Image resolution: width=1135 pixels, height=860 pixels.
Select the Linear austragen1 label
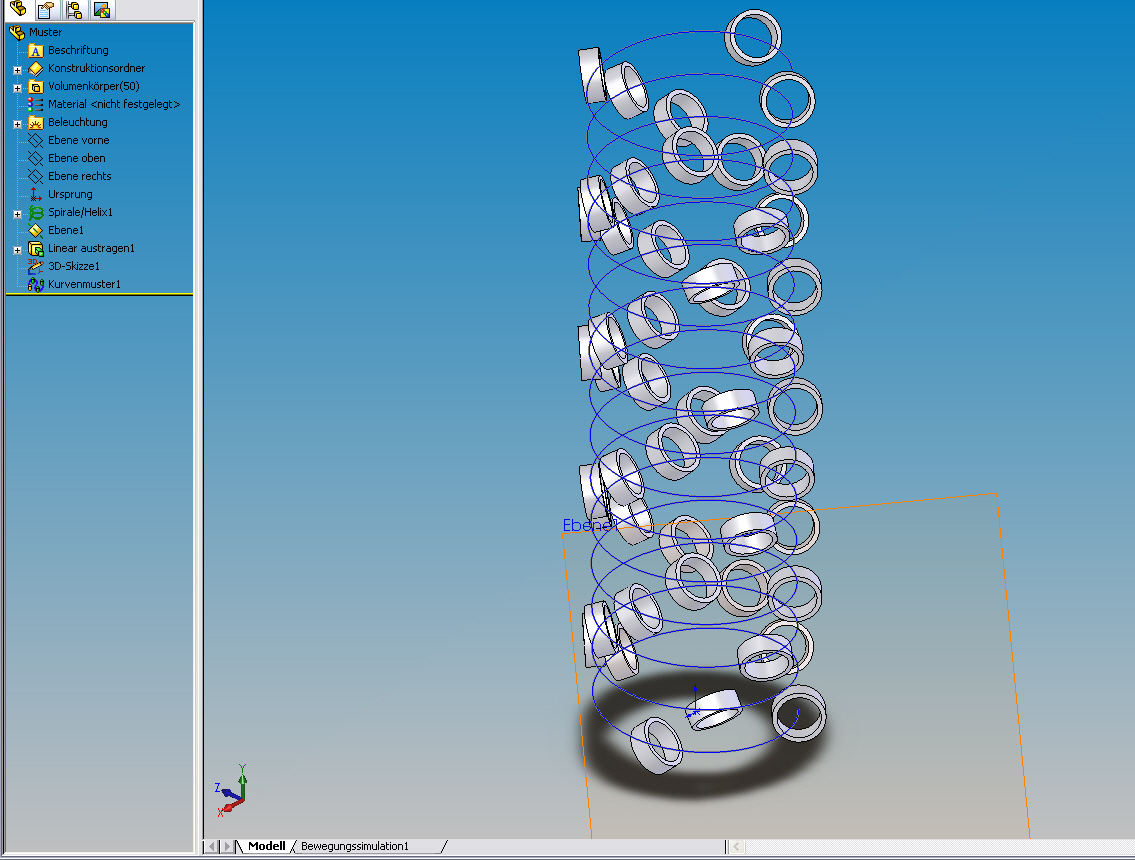(x=91, y=248)
